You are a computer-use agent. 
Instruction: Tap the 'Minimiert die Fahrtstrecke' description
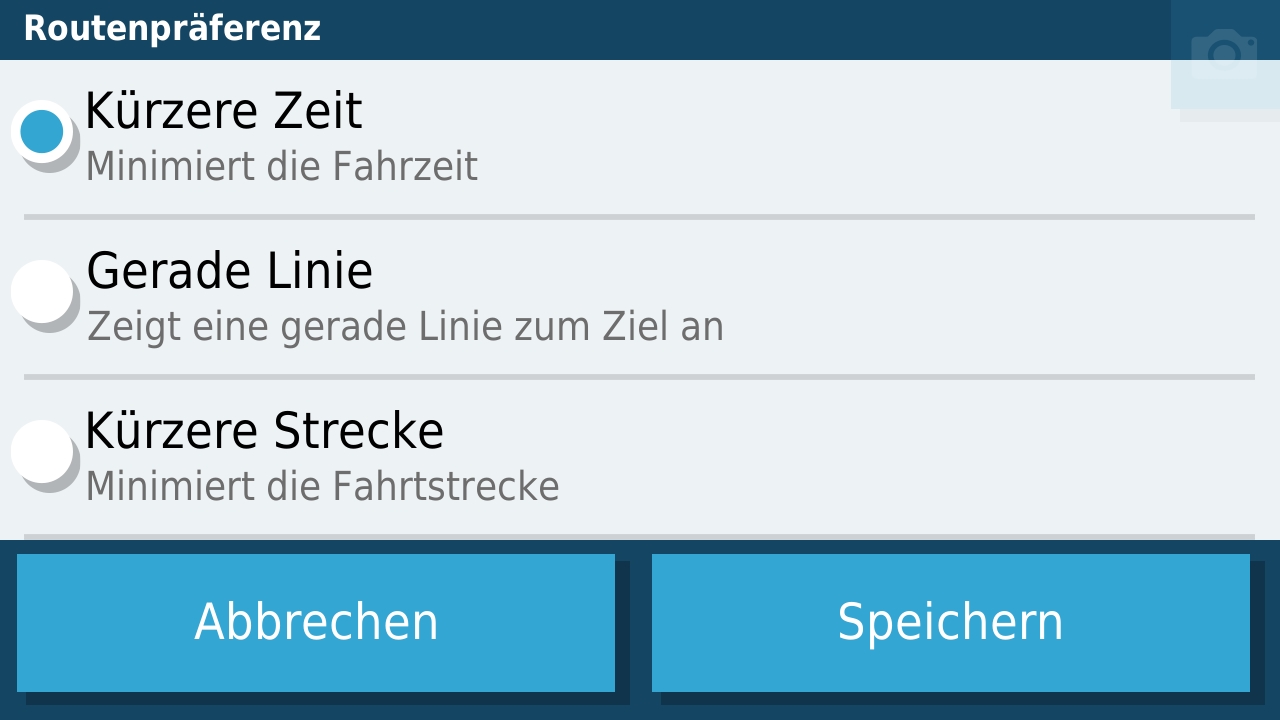pyautogui.click(x=322, y=487)
